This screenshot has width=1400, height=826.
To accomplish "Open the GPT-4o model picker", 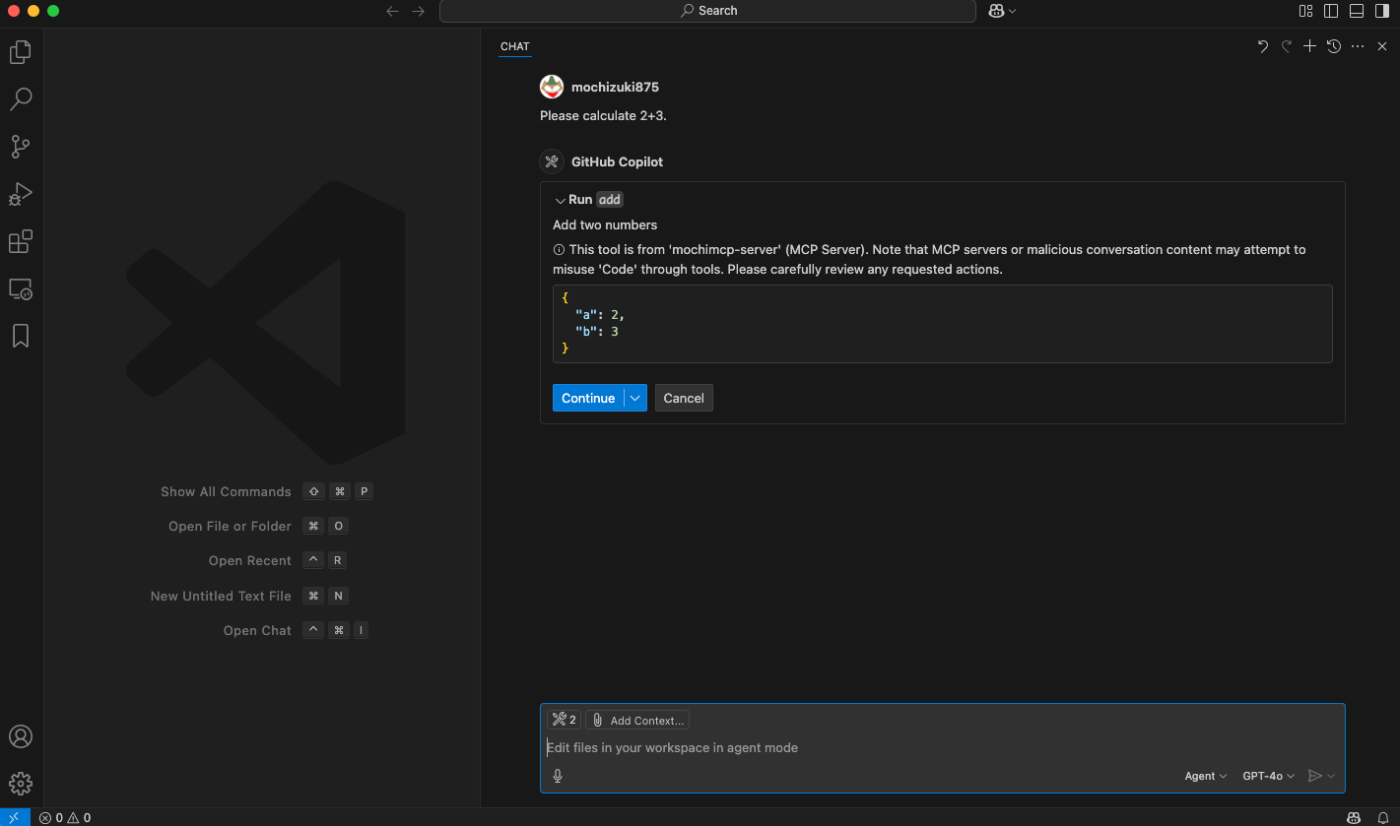I will tap(1269, 776).
